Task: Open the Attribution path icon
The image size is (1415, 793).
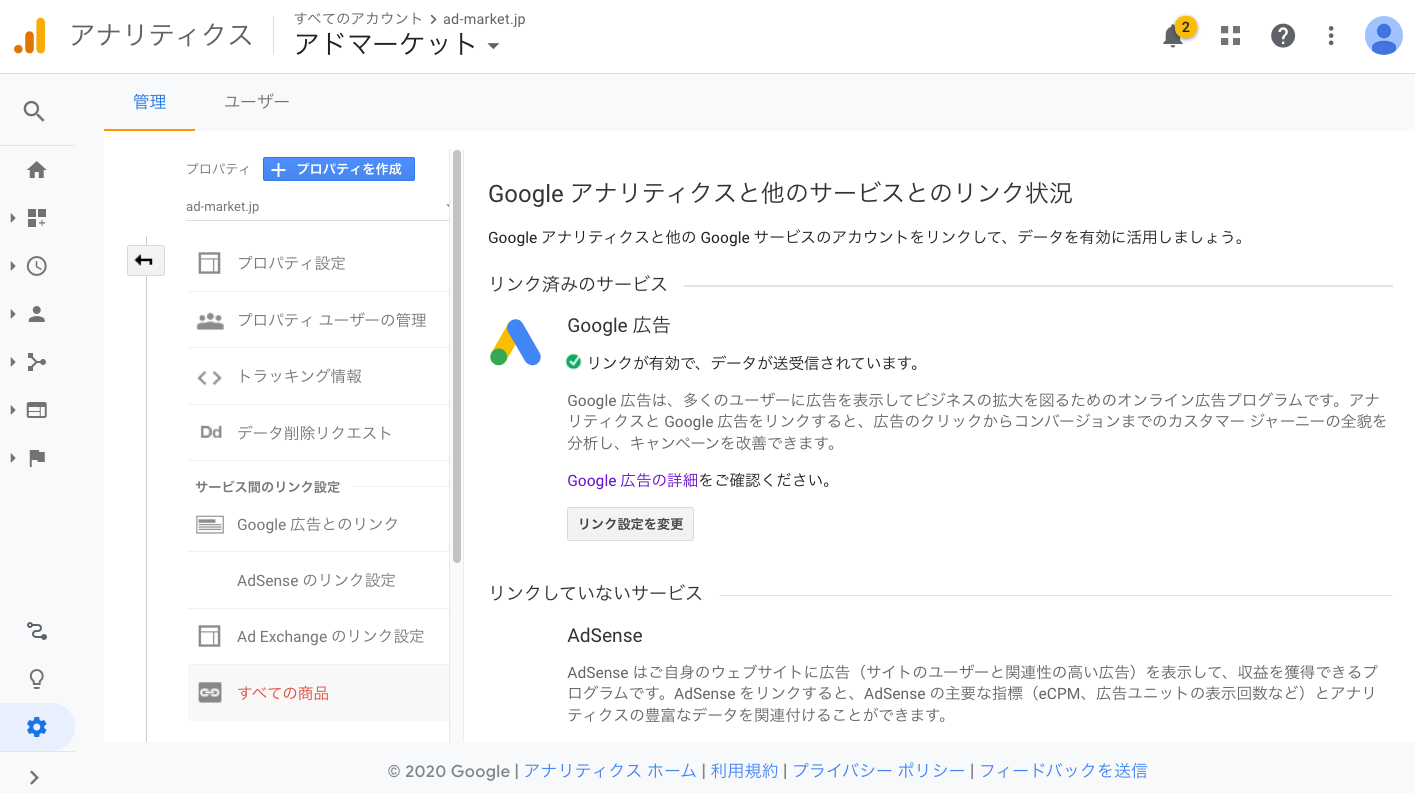Action: 37,631
